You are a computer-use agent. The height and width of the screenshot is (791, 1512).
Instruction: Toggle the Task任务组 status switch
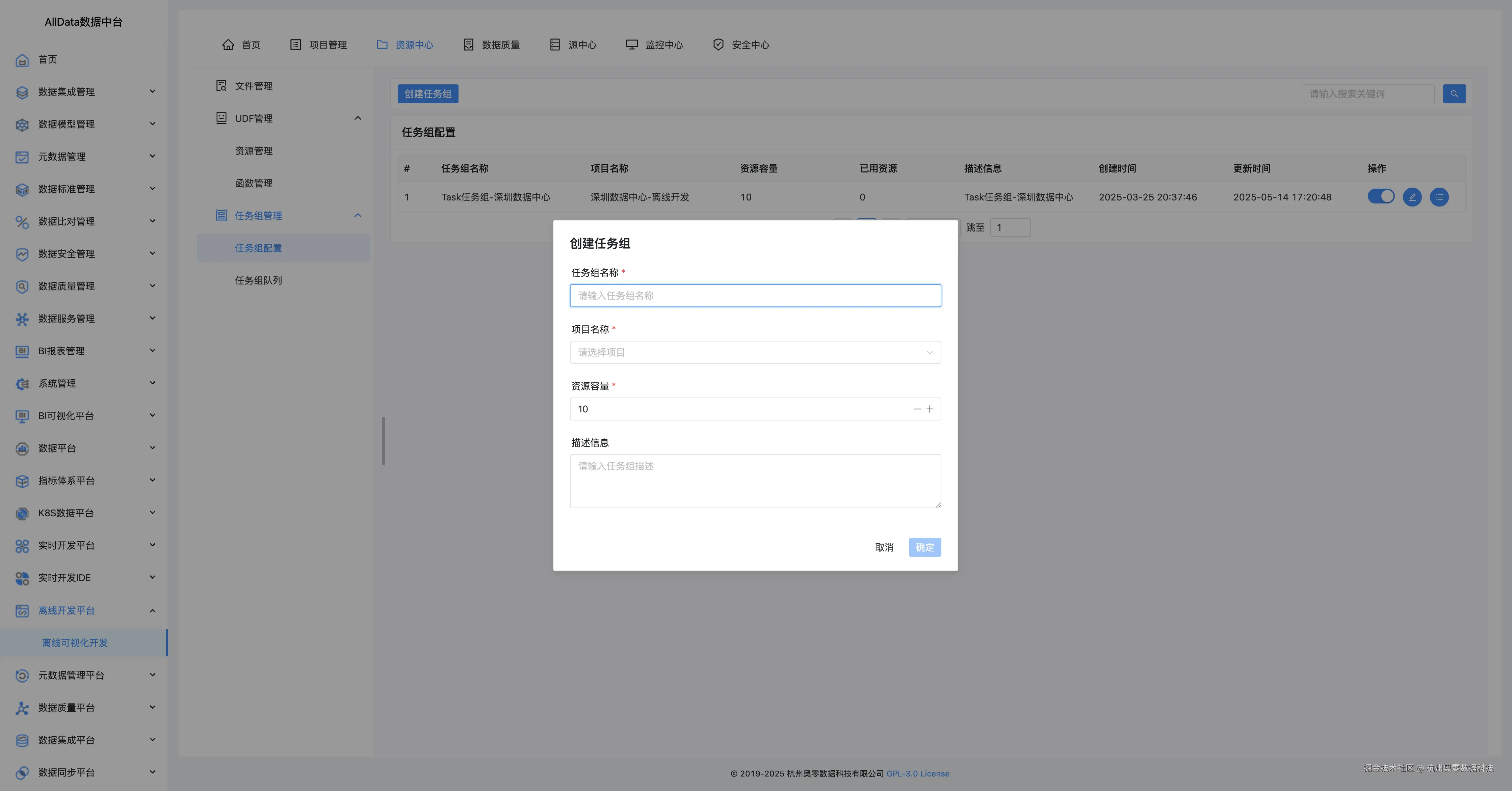click(x=1381, y=197)
